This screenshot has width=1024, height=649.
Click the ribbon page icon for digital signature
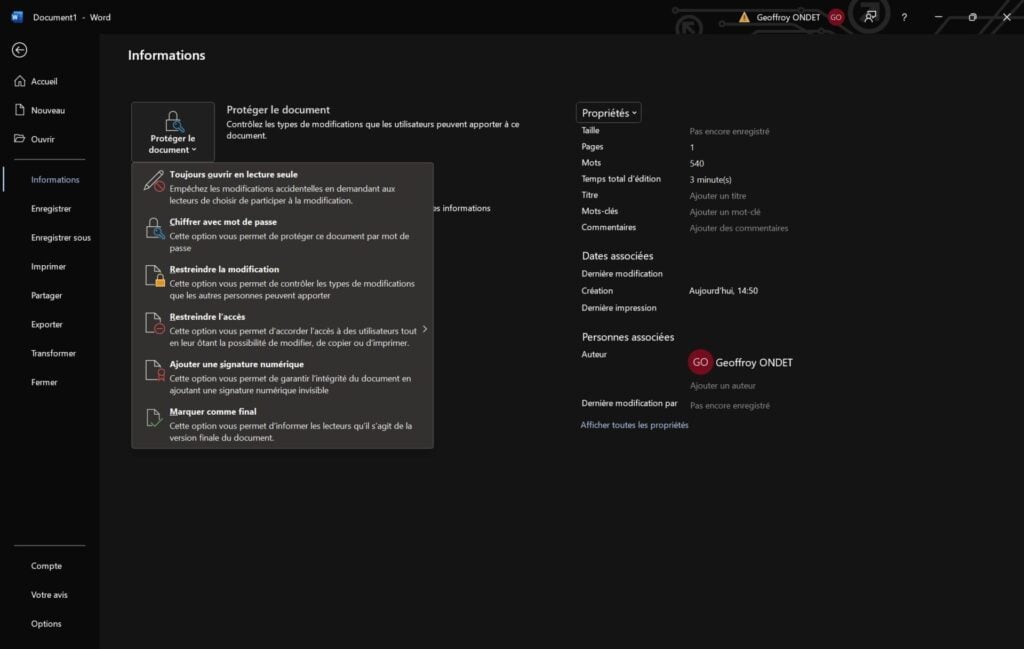pyautogui.click(x=154, y=370)
